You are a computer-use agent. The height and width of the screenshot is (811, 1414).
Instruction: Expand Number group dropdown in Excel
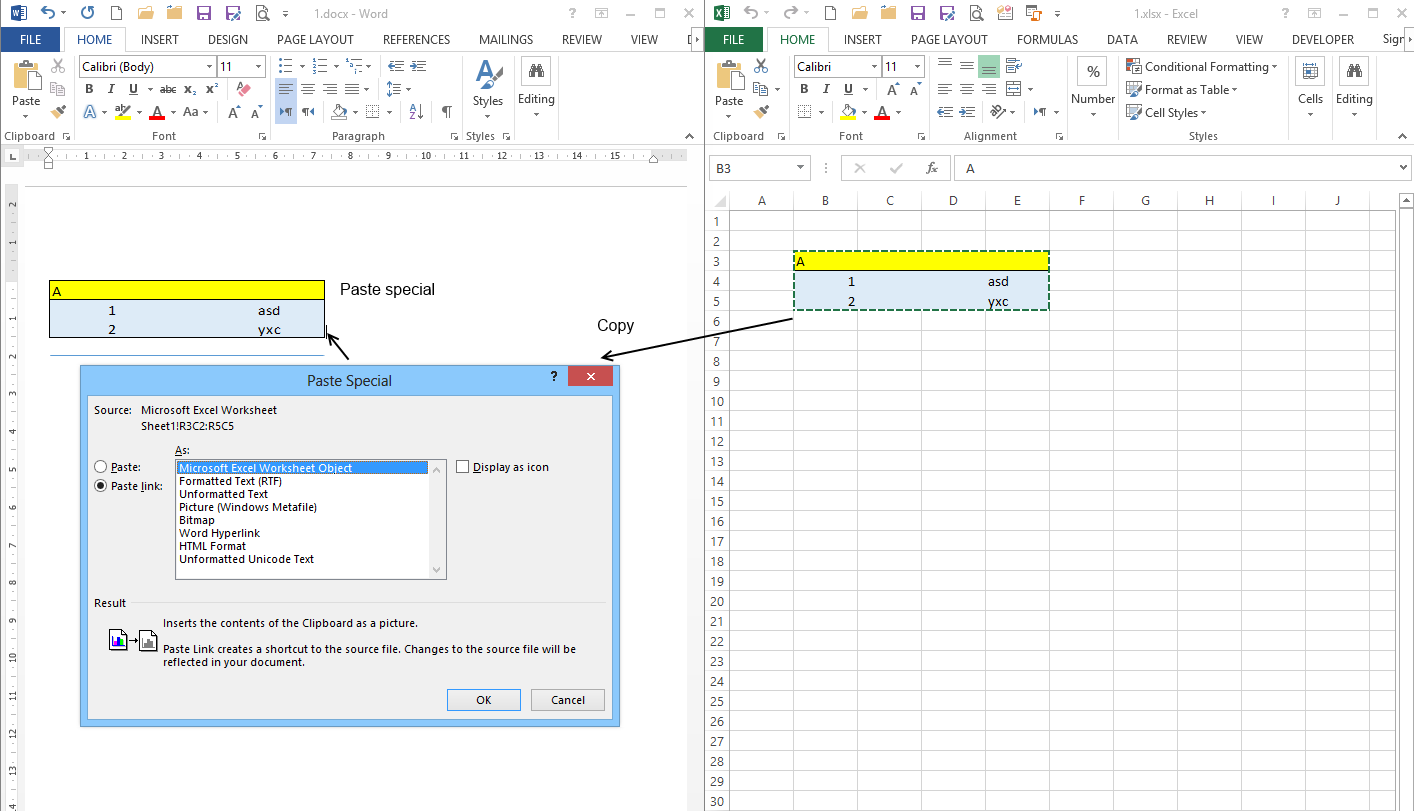(x=1093, y=114)
